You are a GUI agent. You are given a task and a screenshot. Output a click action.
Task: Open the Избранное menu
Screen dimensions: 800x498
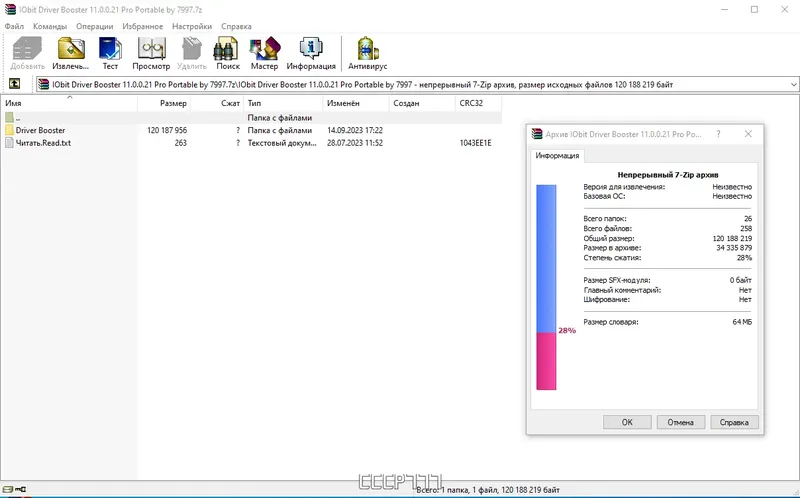[x=143, y=26]
